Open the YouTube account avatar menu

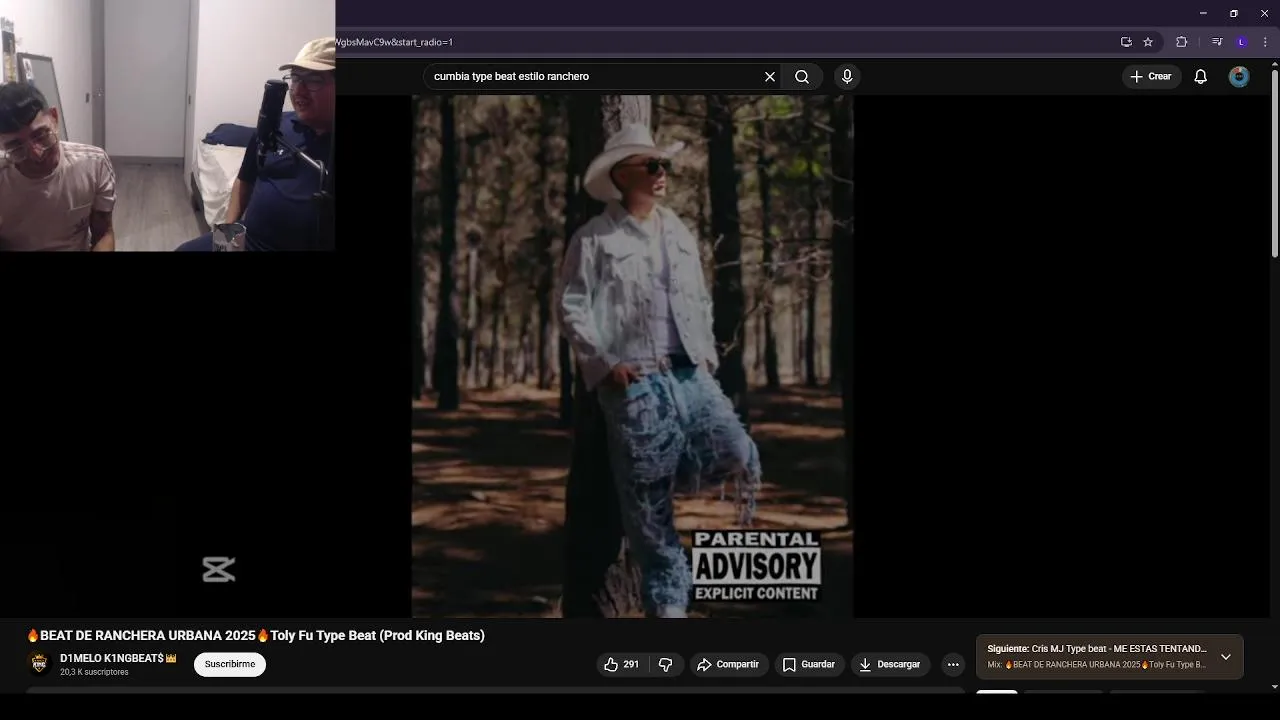[1239, 77]
